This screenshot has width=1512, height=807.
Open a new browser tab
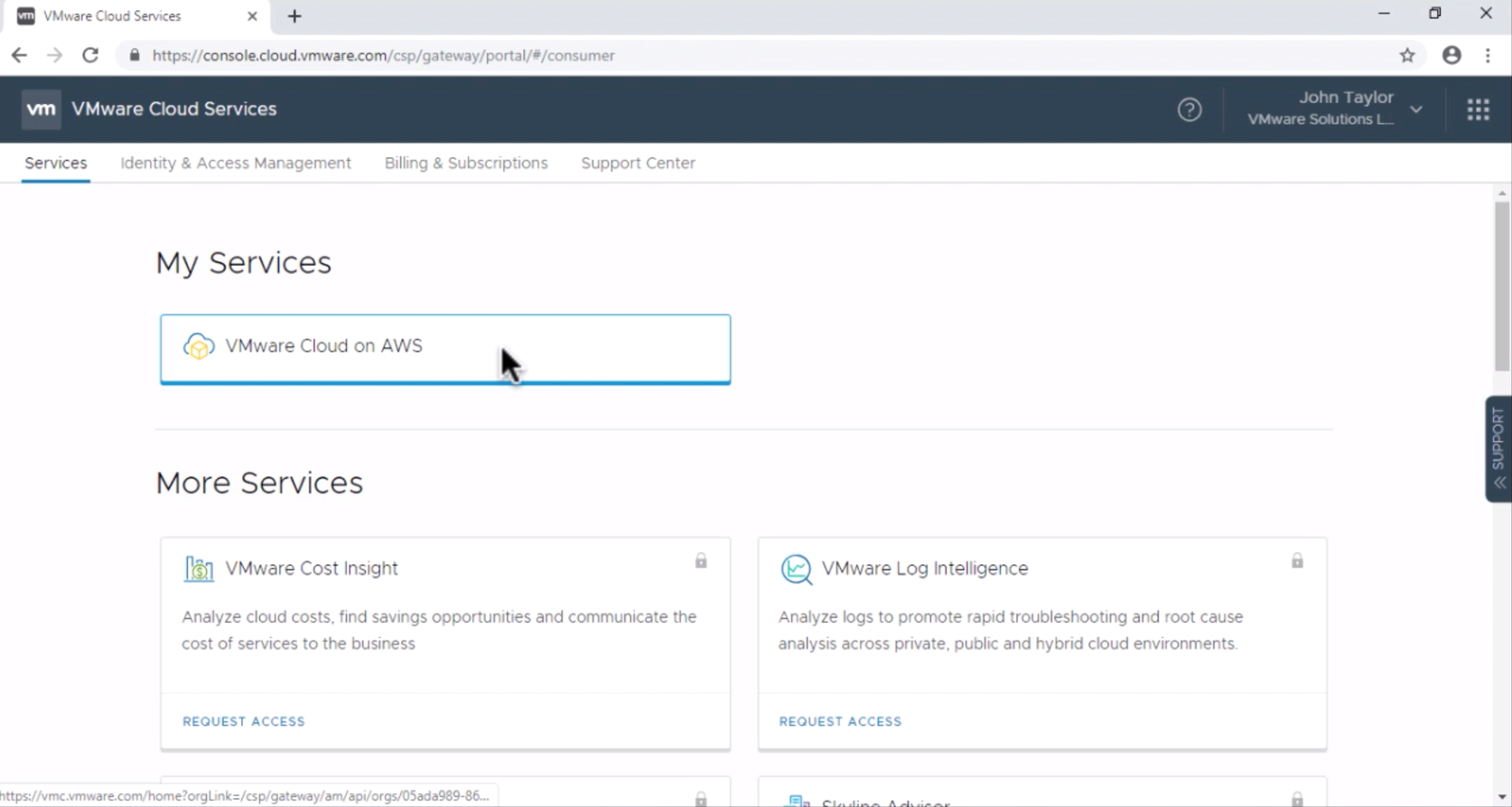(294, 16)
